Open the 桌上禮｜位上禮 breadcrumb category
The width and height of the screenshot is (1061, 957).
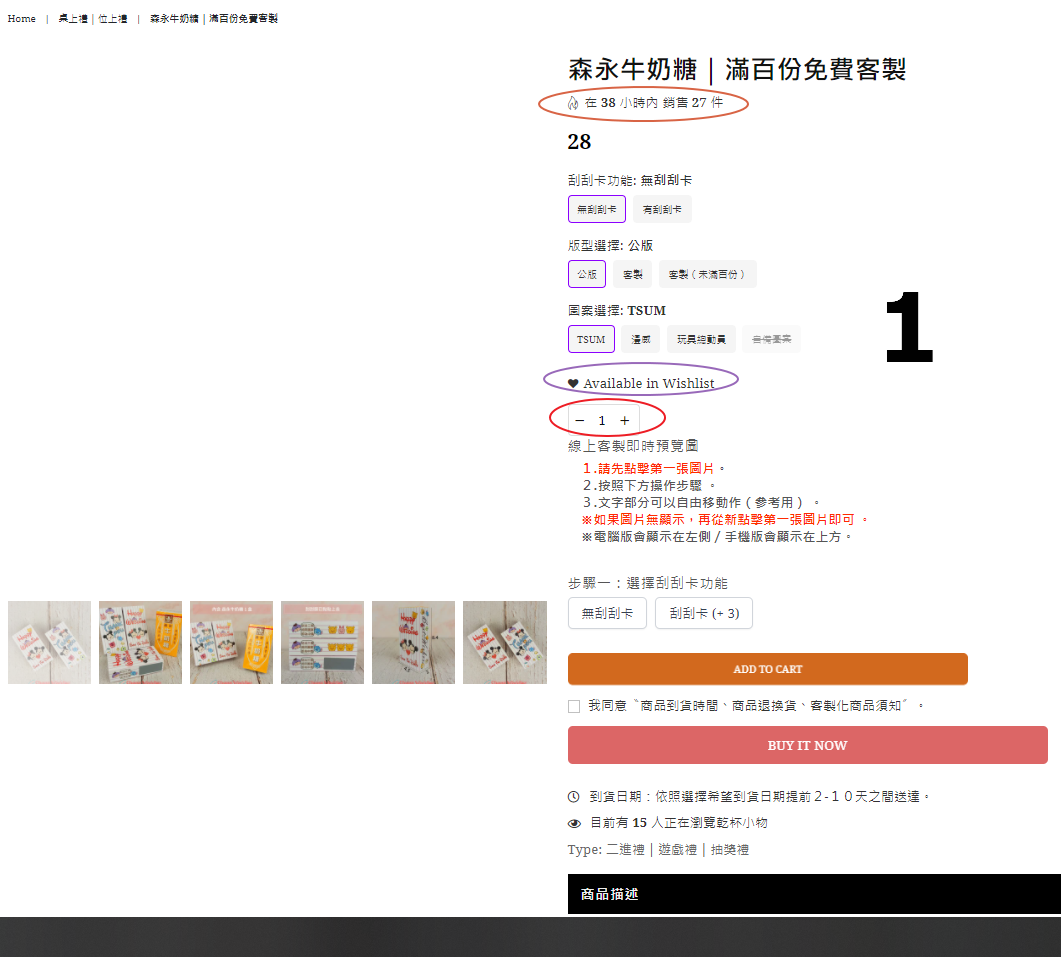point(93,18)
